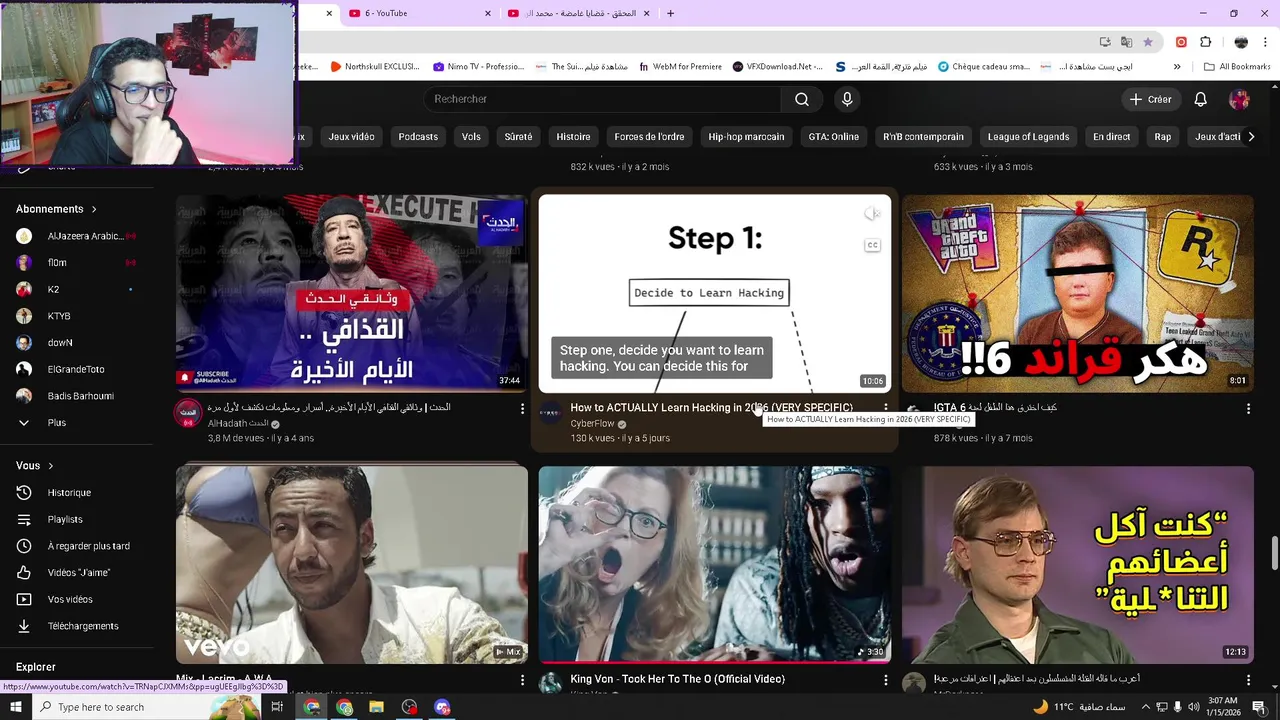Open Task View on taskbar
1280x720 pixels.
[x=277, y=707]
